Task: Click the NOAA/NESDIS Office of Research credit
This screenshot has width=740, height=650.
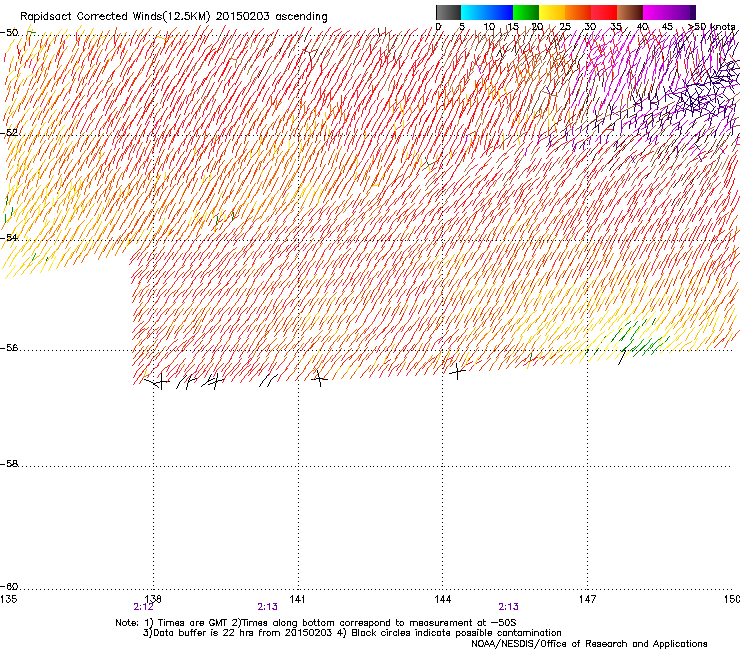Action: pos(589,643)
